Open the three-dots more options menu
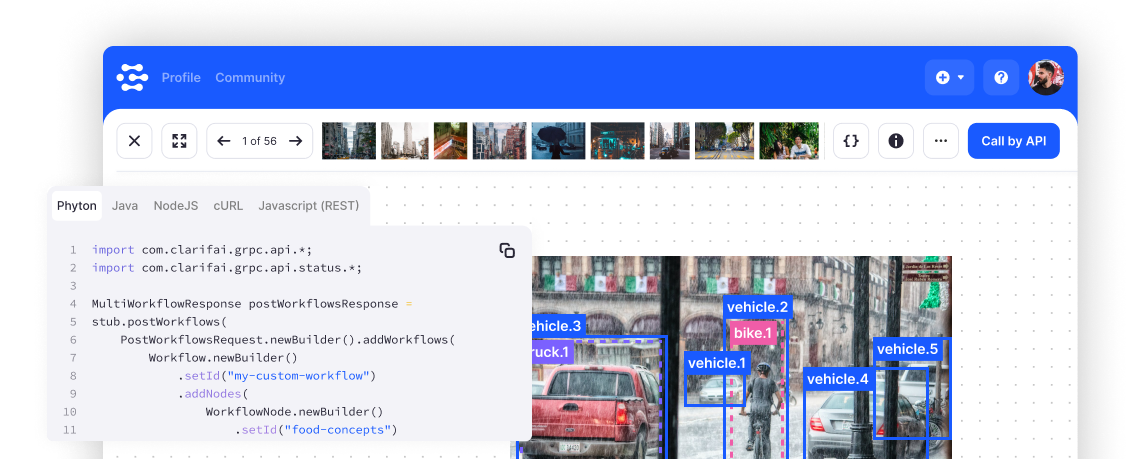 (940, 141)
